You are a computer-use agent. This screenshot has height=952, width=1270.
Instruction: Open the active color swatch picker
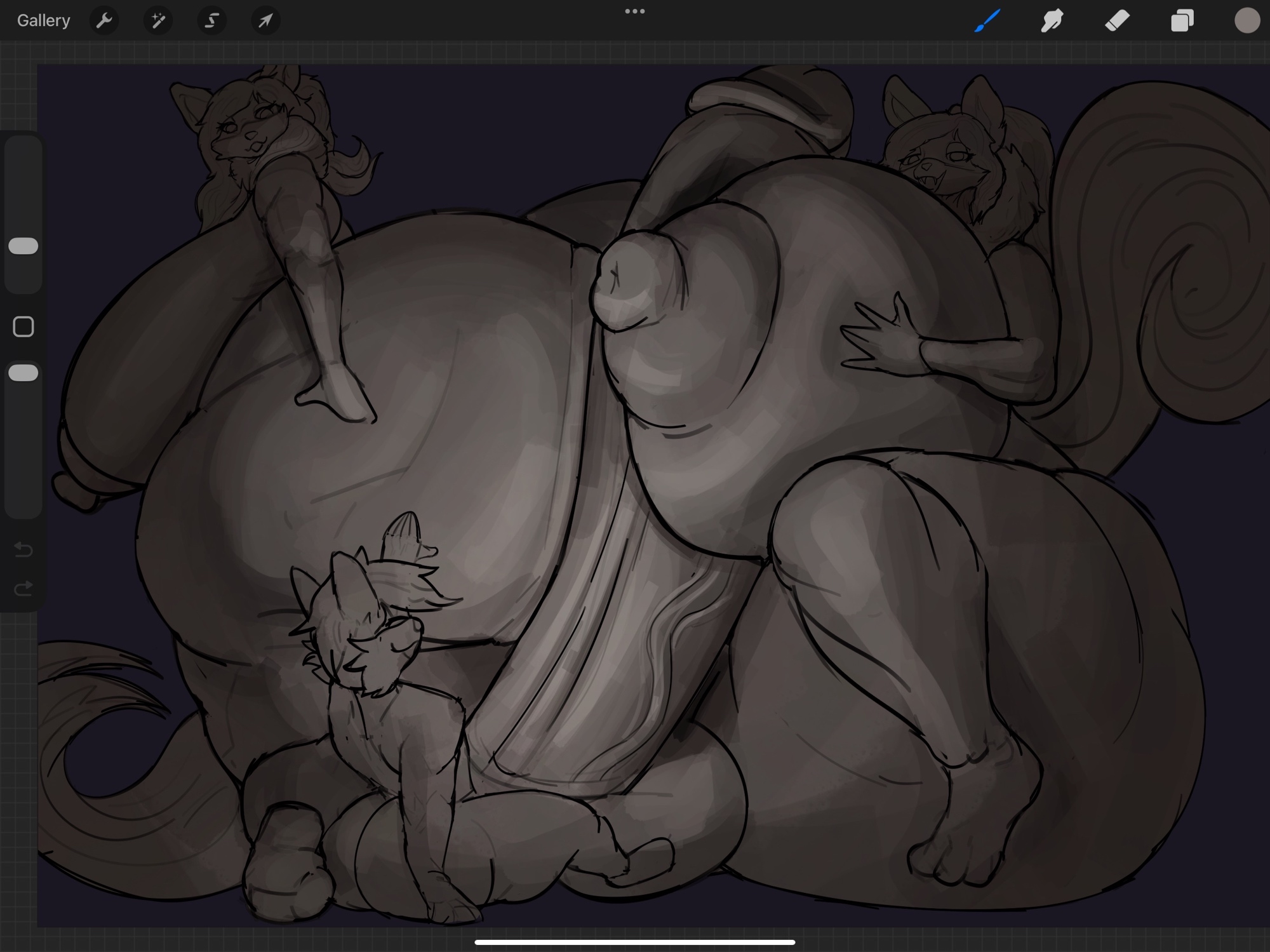click(x=1247, y=21)
